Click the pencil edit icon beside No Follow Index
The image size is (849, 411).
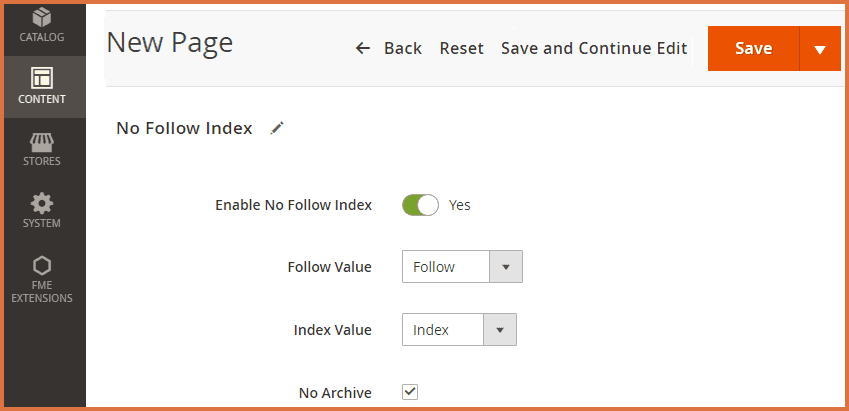pyautogui.click(x=277, y=128)
